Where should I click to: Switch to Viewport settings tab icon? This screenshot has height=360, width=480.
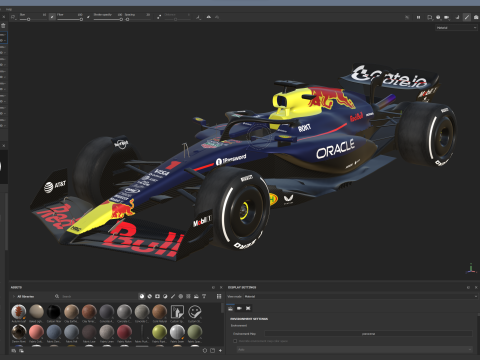click(x=248, y=308)
